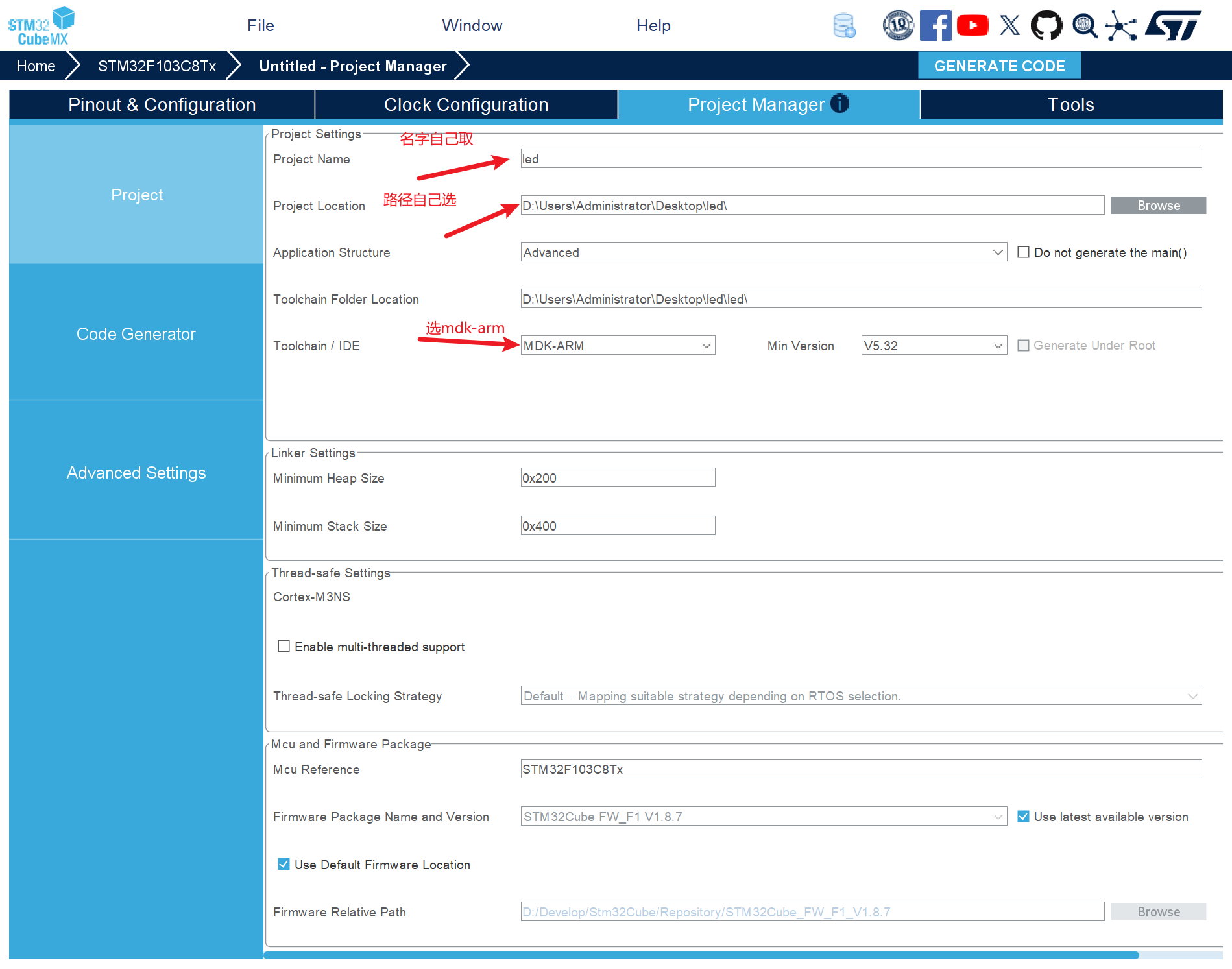Switch to the Tools tab
Viewport: 1232px width, 969px height.
tap(1071, 104)
